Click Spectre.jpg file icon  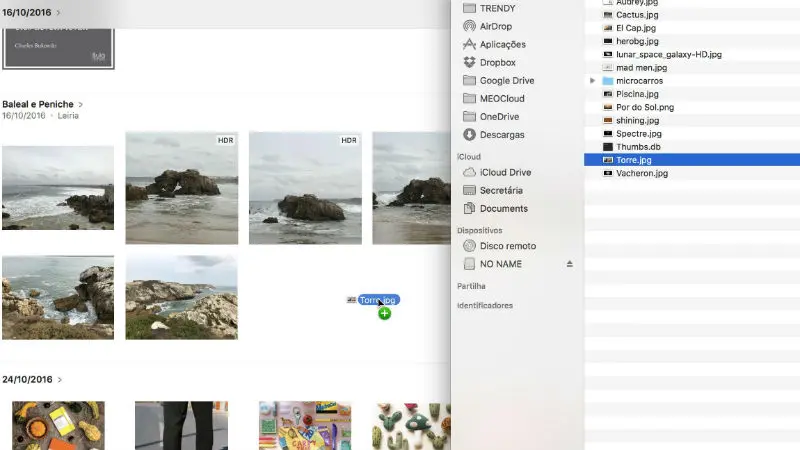(x=607, y=134)
